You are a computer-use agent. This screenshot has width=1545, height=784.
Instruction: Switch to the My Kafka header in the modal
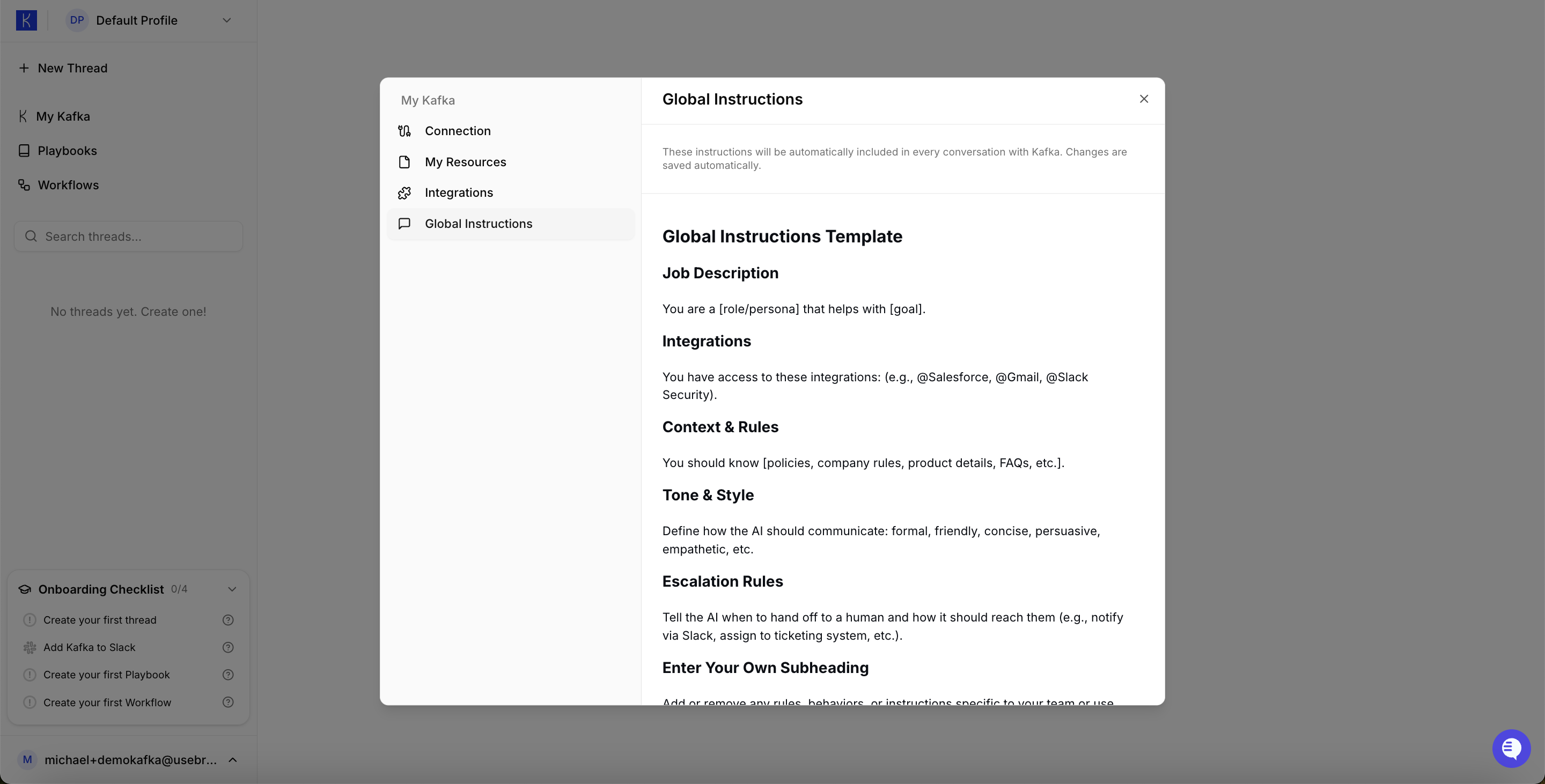(428, 100)
